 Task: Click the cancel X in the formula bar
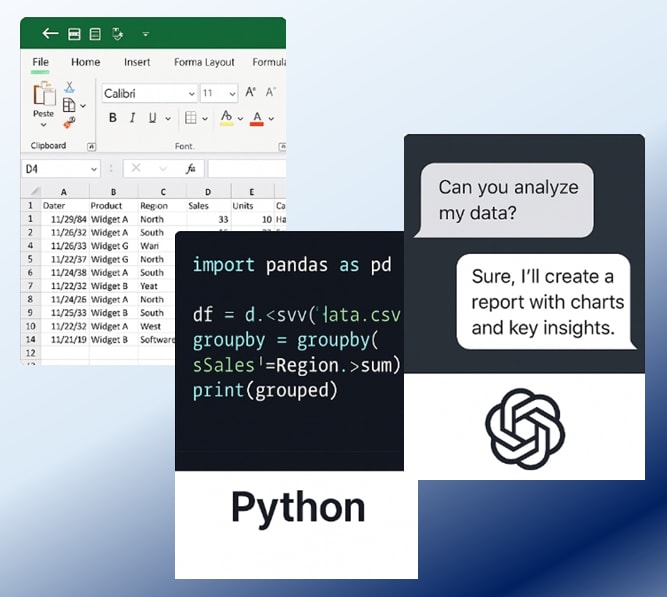pyautogui.click(x=136, y=168)
